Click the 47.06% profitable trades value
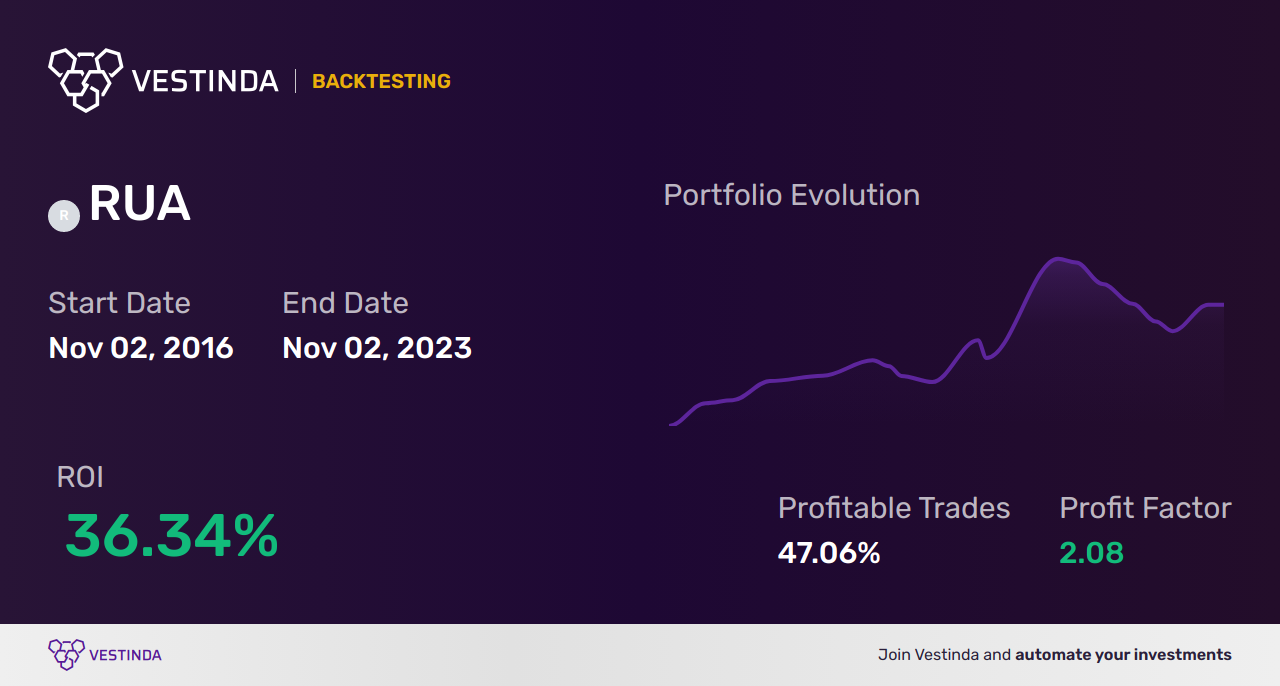 click(829, 553)
